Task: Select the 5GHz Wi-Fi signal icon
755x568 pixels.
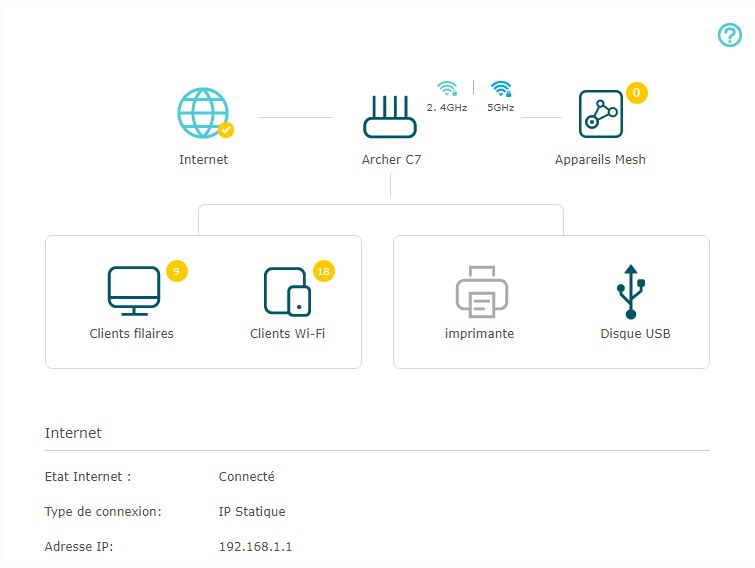Action: 501,89
